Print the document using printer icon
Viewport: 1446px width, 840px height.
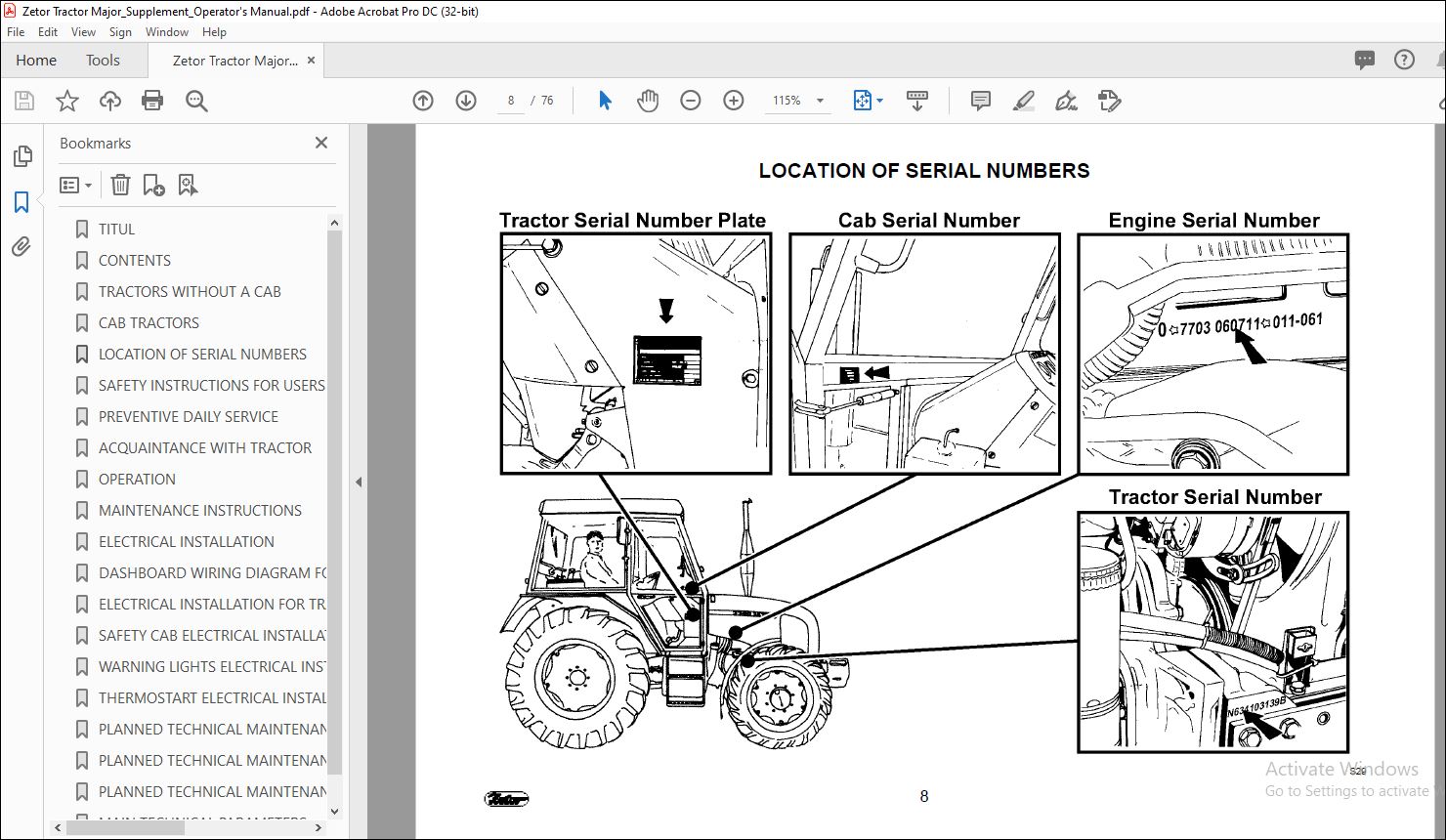tap(152, 101)
